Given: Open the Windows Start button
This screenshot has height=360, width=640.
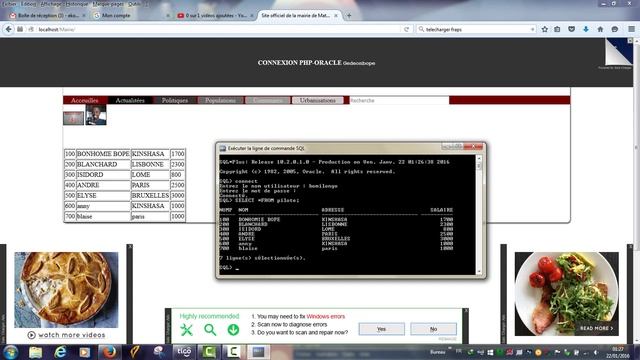Looking at the screenshot, I should [x=11, y=352].
